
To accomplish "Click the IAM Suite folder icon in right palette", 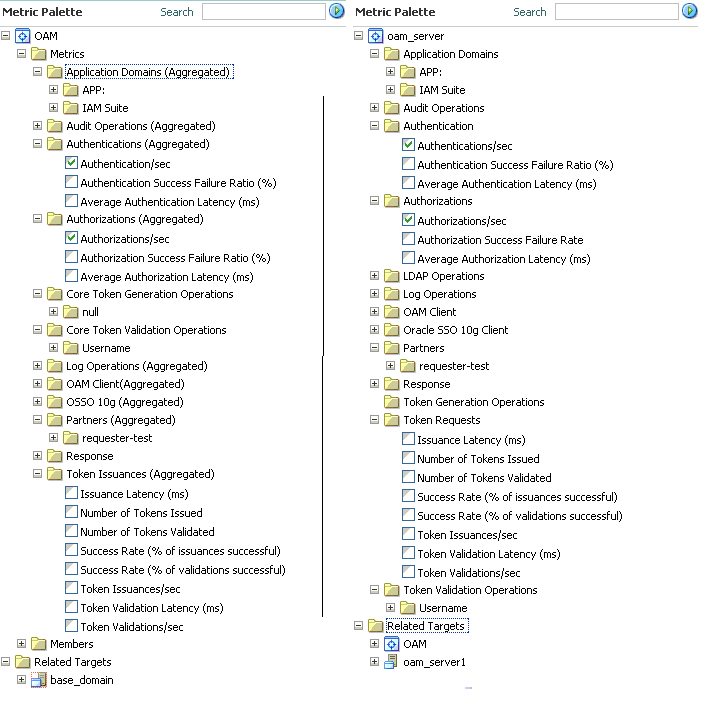I will (408, 90).
